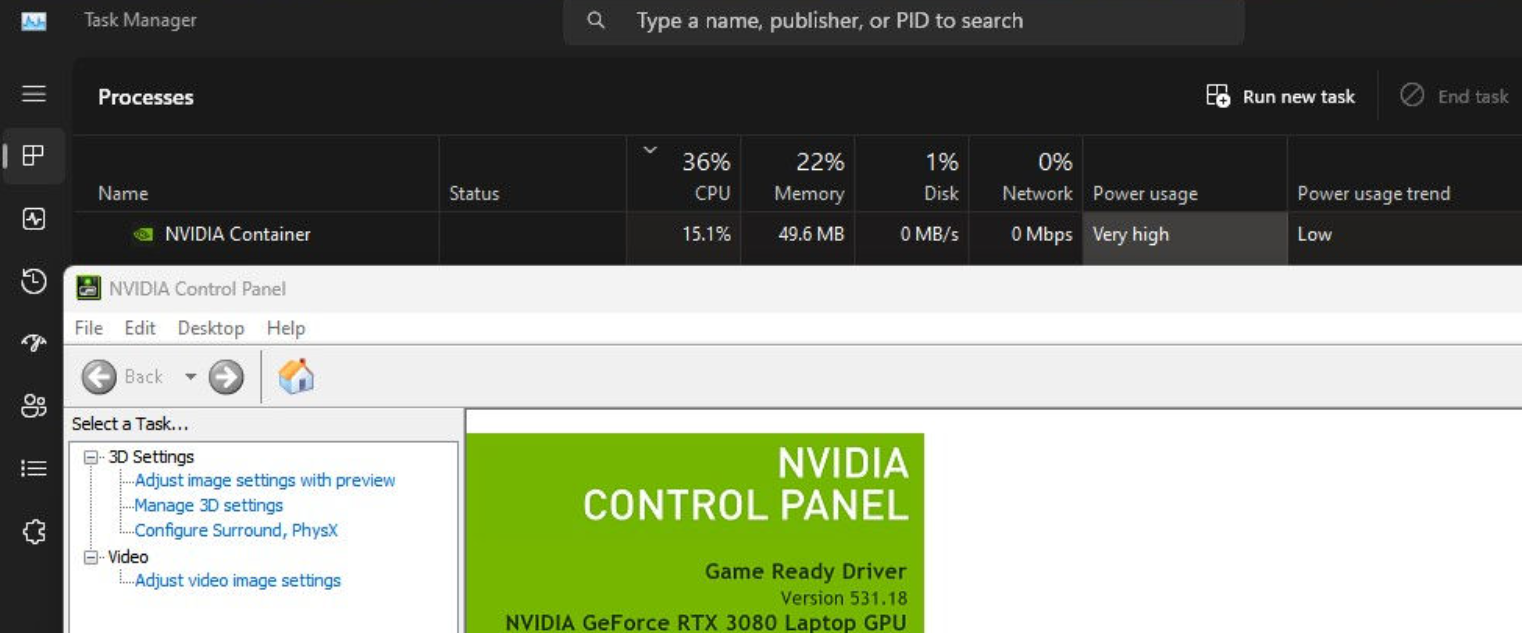
Task: Click the Task Manager app icon in title bar
Action: 34,21
